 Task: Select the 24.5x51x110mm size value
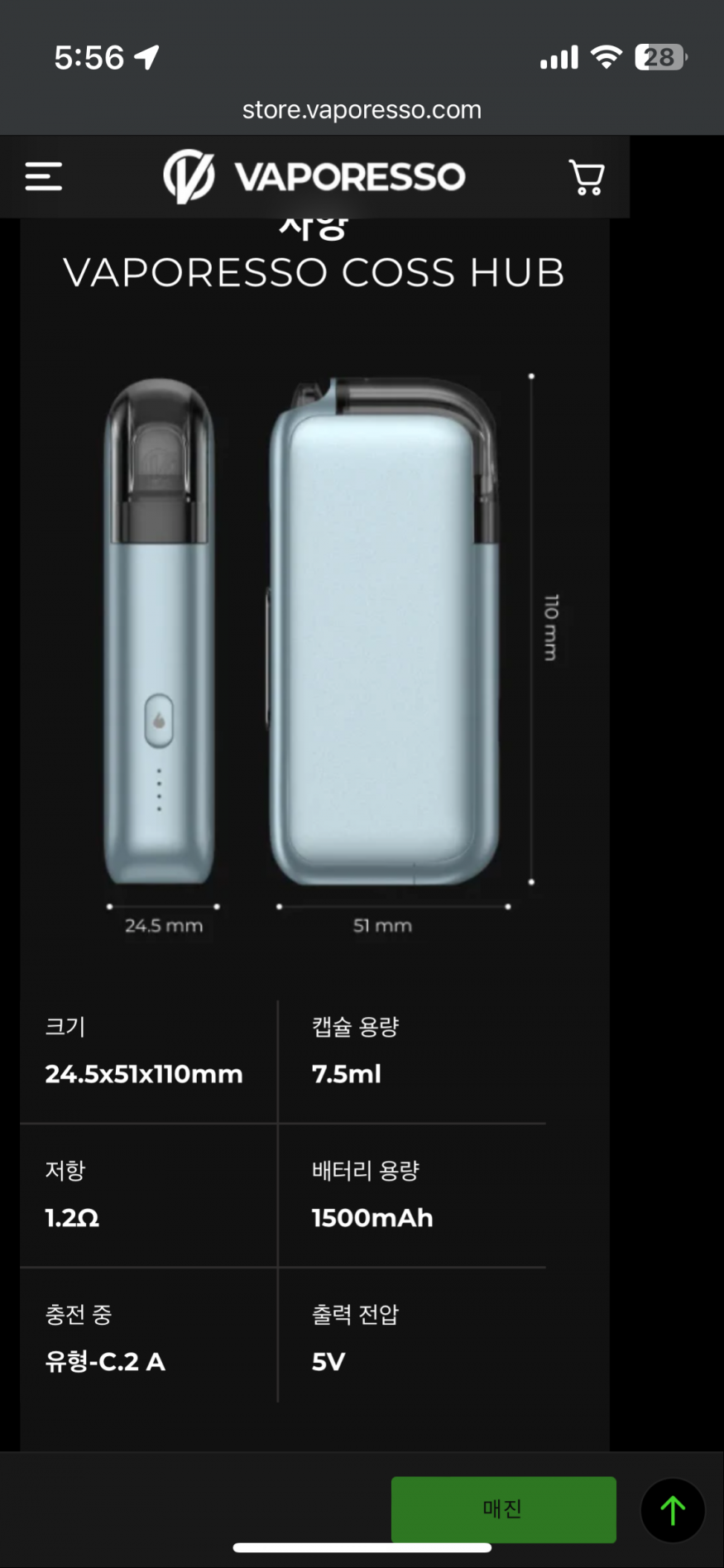pyautogui.click(x=144, y=1074)
